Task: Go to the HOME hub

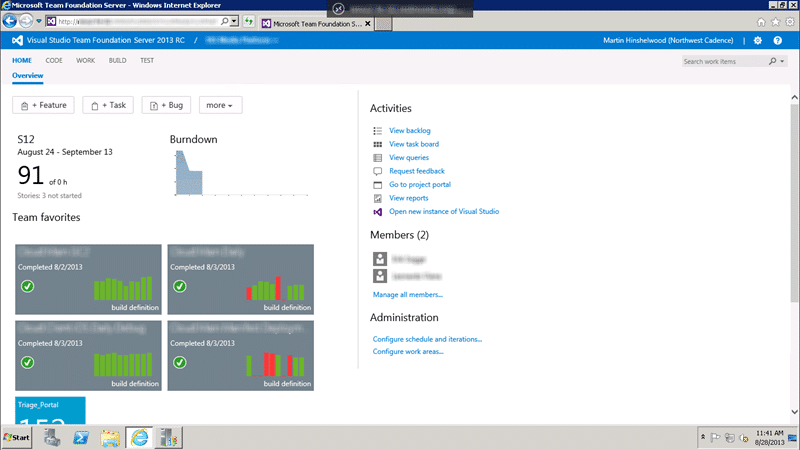Action: (22, 60)
